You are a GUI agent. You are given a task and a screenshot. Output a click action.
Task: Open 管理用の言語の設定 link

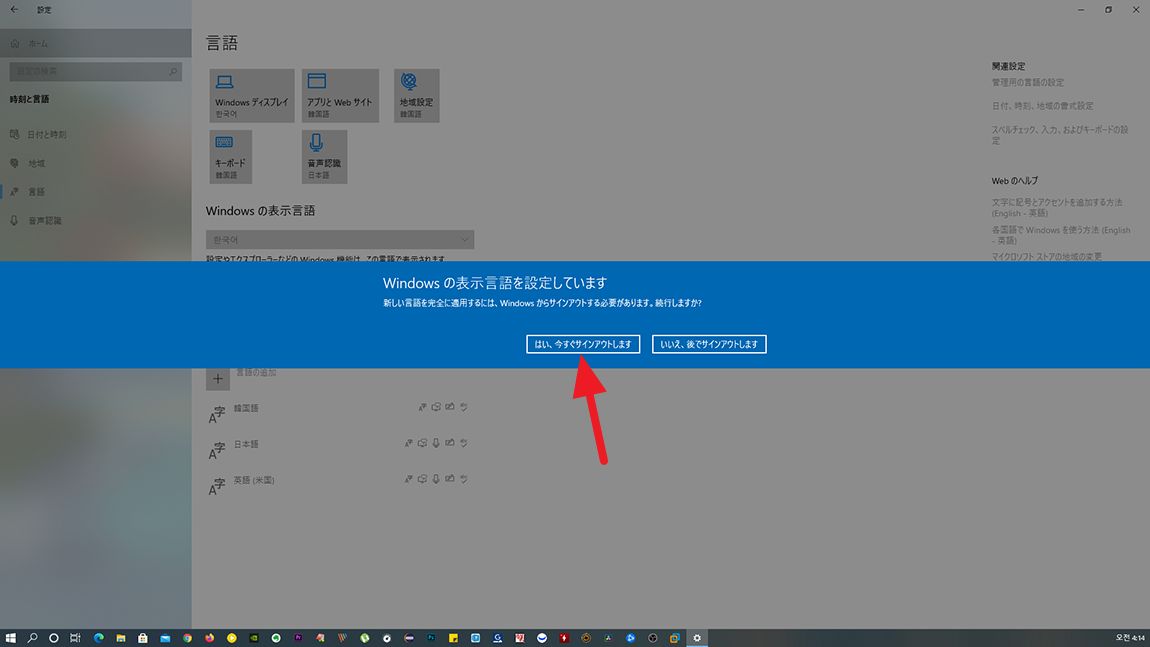[1028, 83]
